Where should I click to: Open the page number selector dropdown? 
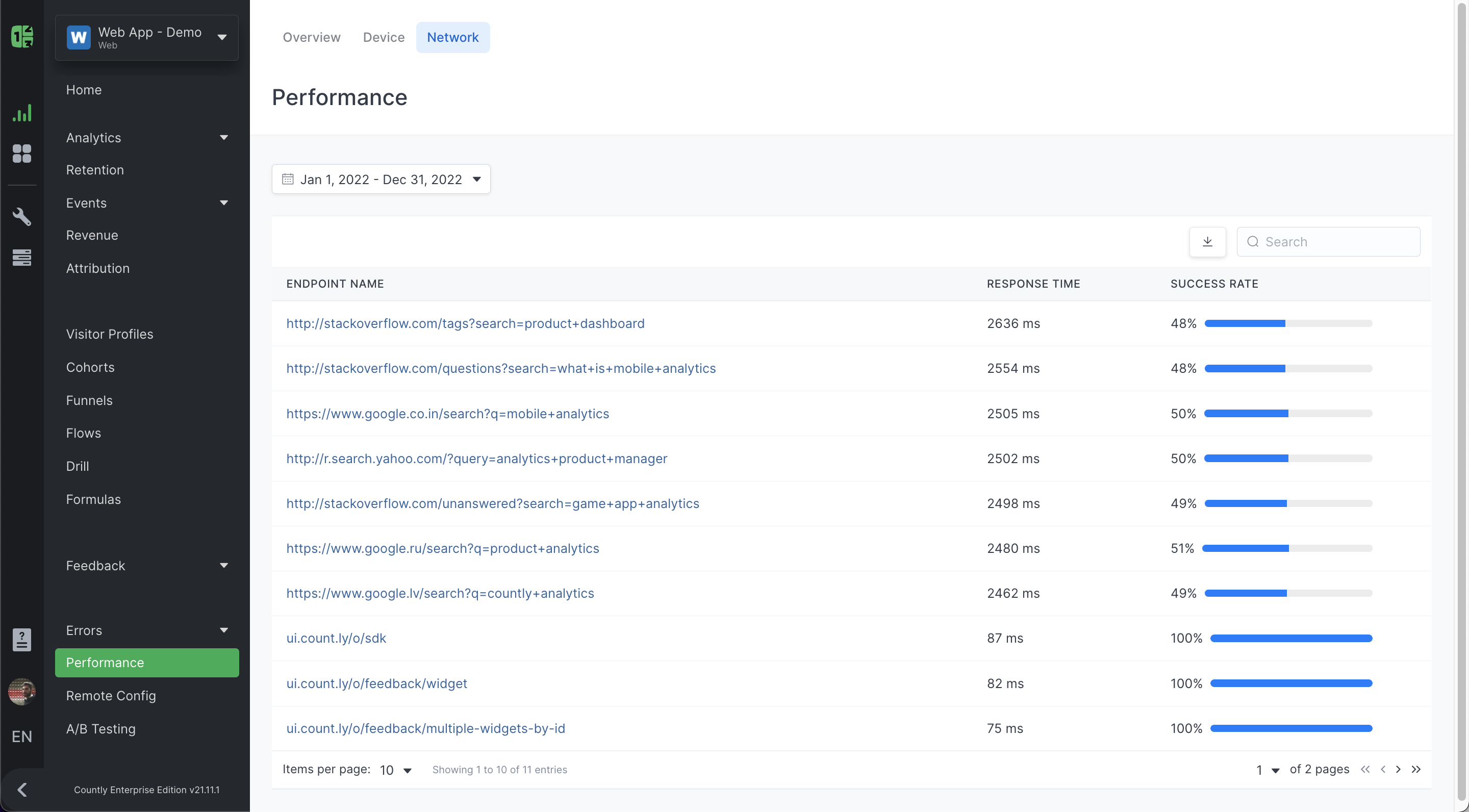pos(1267,770)
